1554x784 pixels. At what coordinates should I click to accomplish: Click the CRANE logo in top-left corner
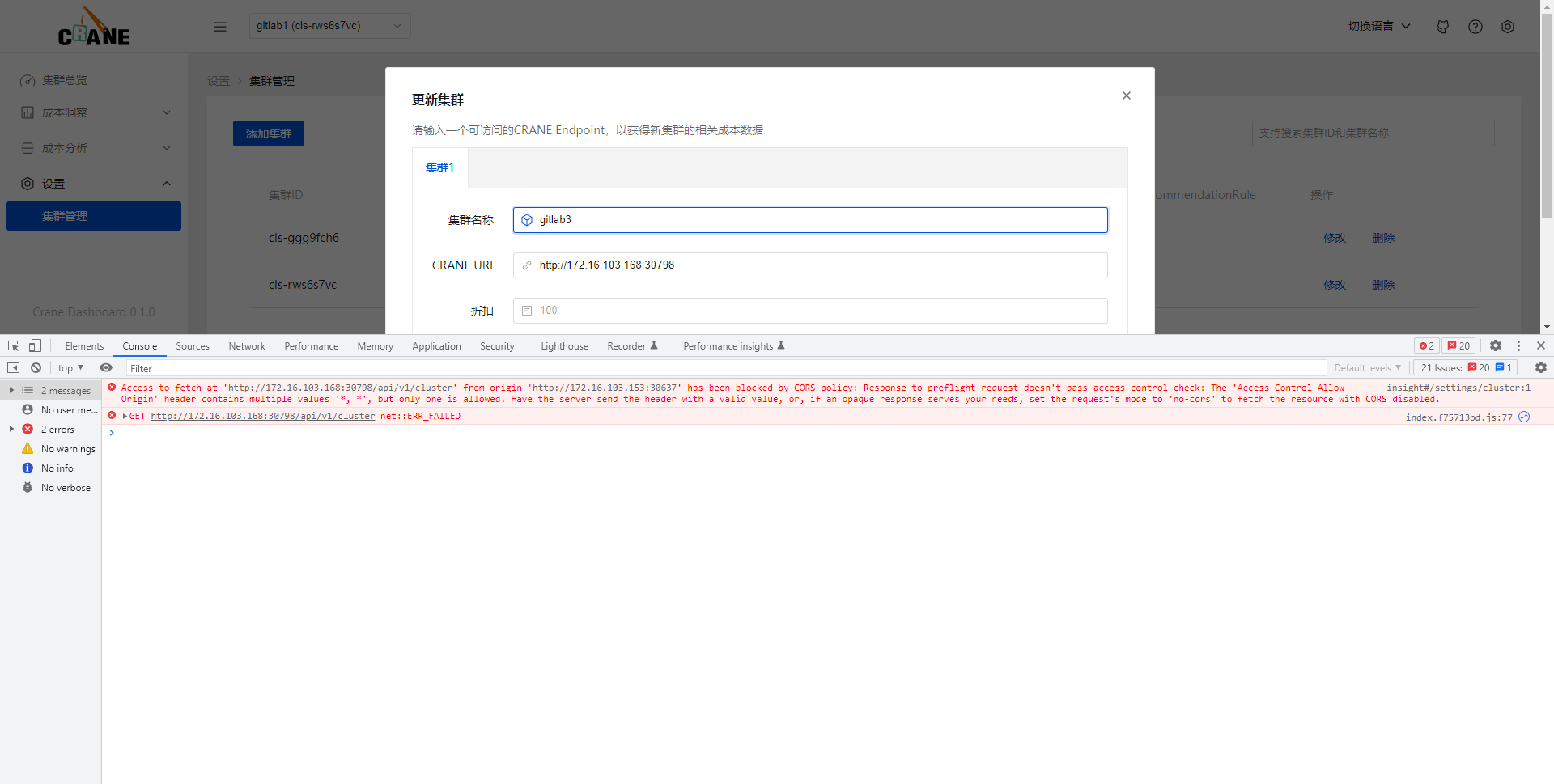point(93,25)
